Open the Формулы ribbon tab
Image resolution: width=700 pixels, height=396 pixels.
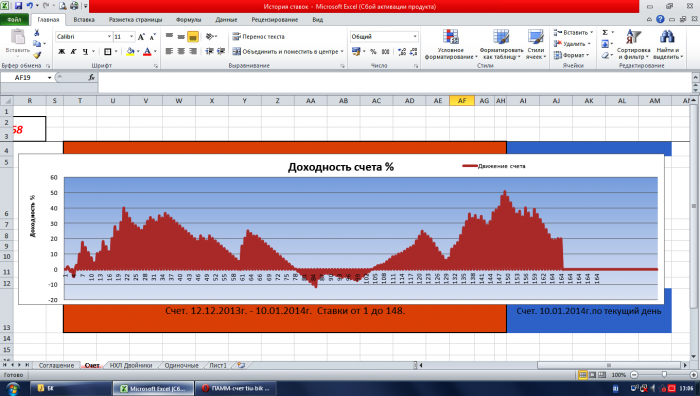(x=188, y=20)
